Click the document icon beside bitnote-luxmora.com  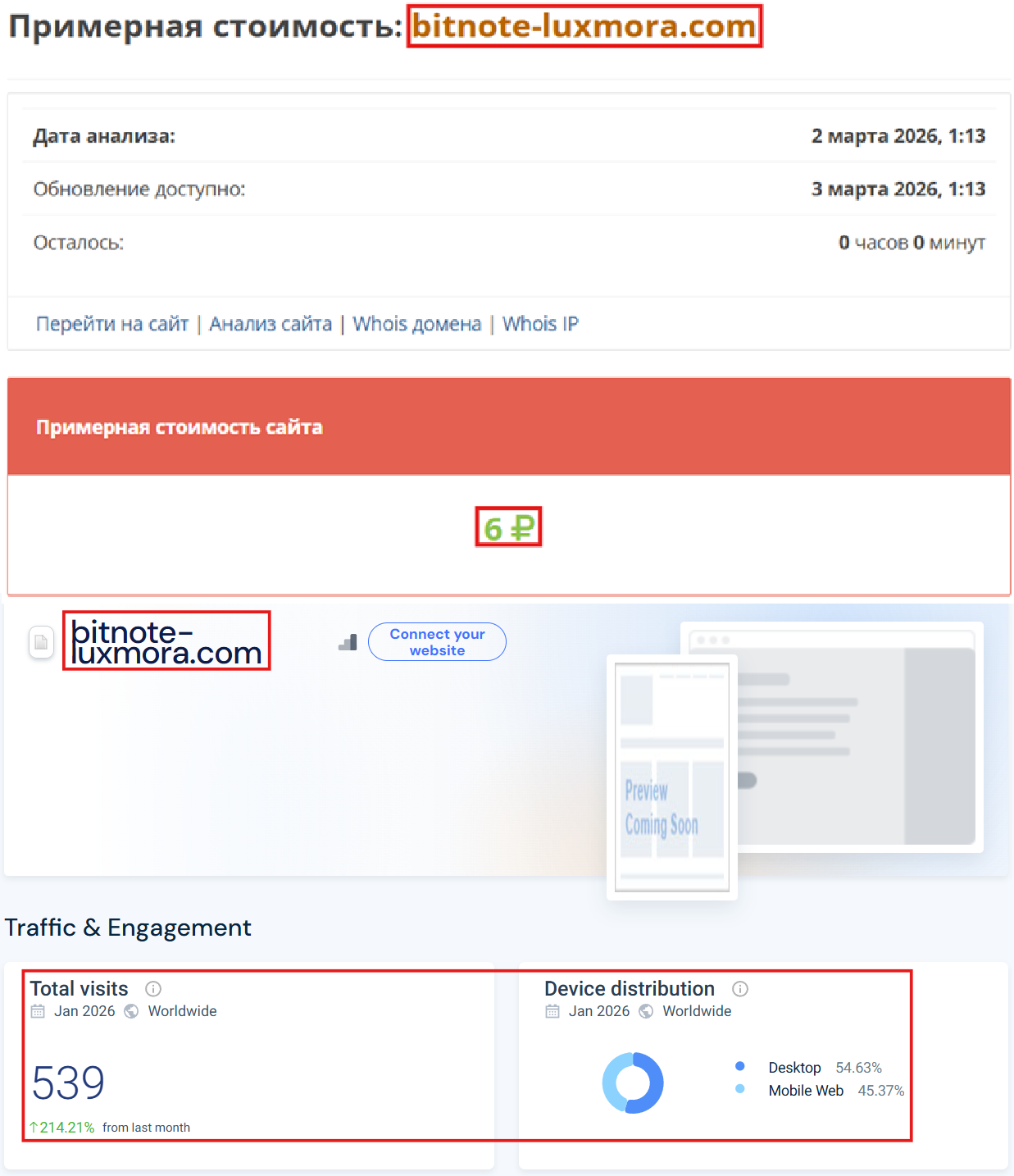pos(41,642)
